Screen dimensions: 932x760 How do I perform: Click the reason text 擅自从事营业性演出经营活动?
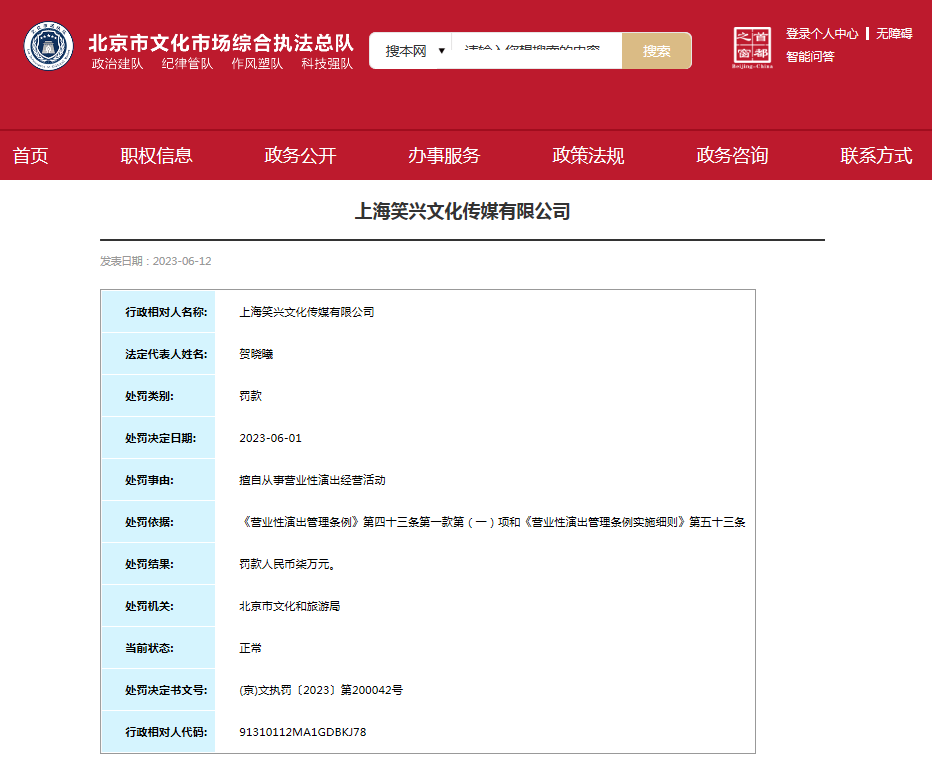click(x=312, y=480)
